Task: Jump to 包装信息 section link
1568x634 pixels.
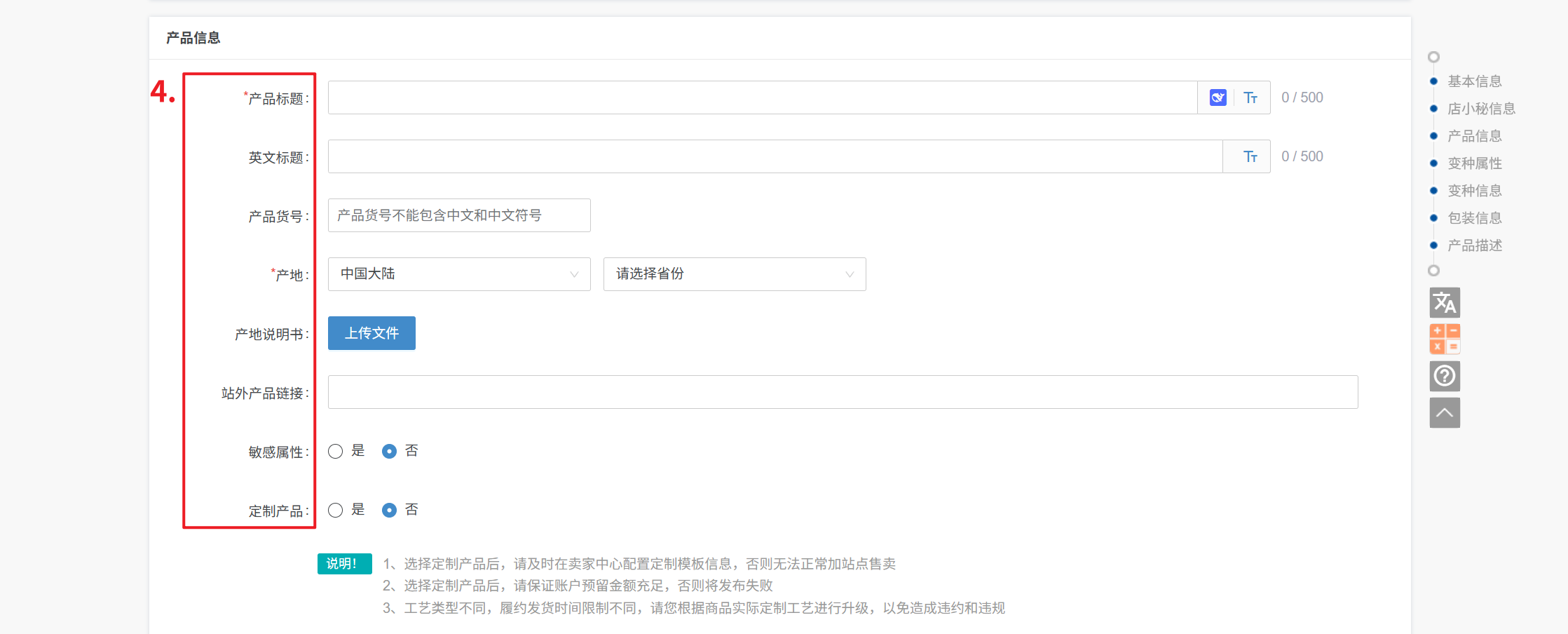Action: coord(1475,218)
